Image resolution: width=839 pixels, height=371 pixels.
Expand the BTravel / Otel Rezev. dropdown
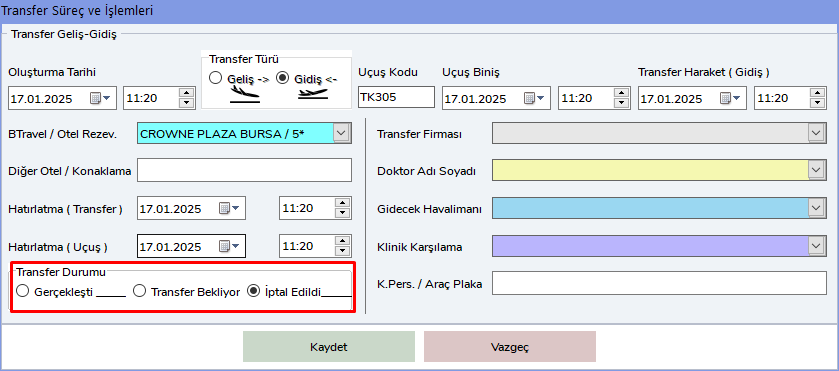pyautogui.click(x=342, y=133)
